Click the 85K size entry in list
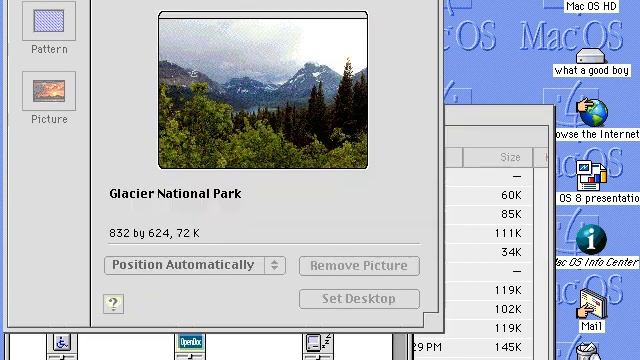The image size is (640, 360). (x=511, y=214)
